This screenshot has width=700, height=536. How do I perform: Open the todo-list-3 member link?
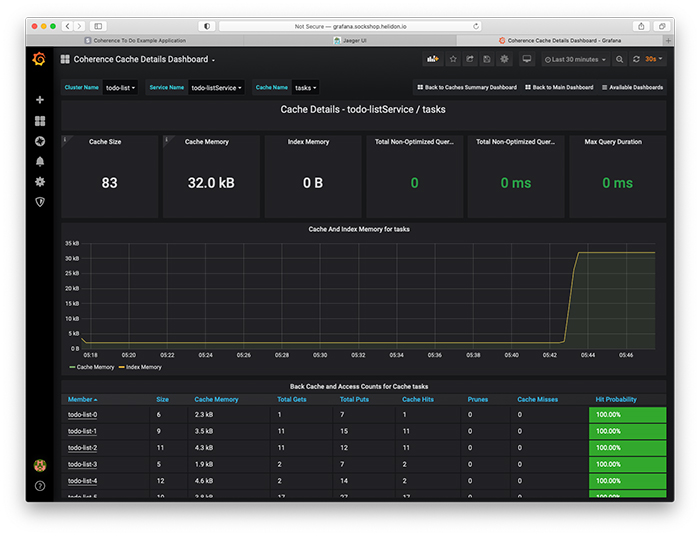click(83, 464)
